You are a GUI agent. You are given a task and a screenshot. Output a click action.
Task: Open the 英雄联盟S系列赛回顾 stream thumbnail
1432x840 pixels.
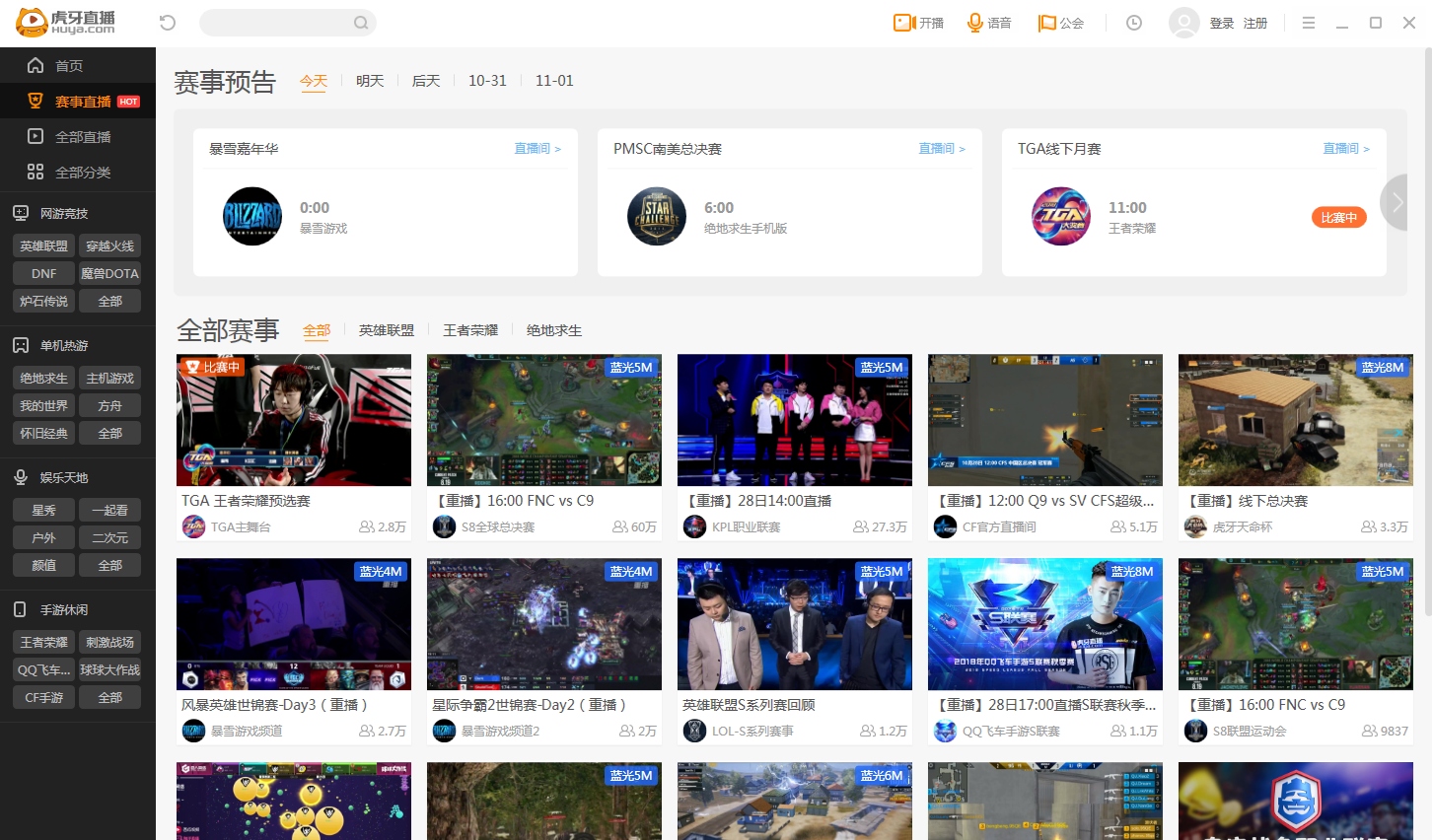(795, 624)
